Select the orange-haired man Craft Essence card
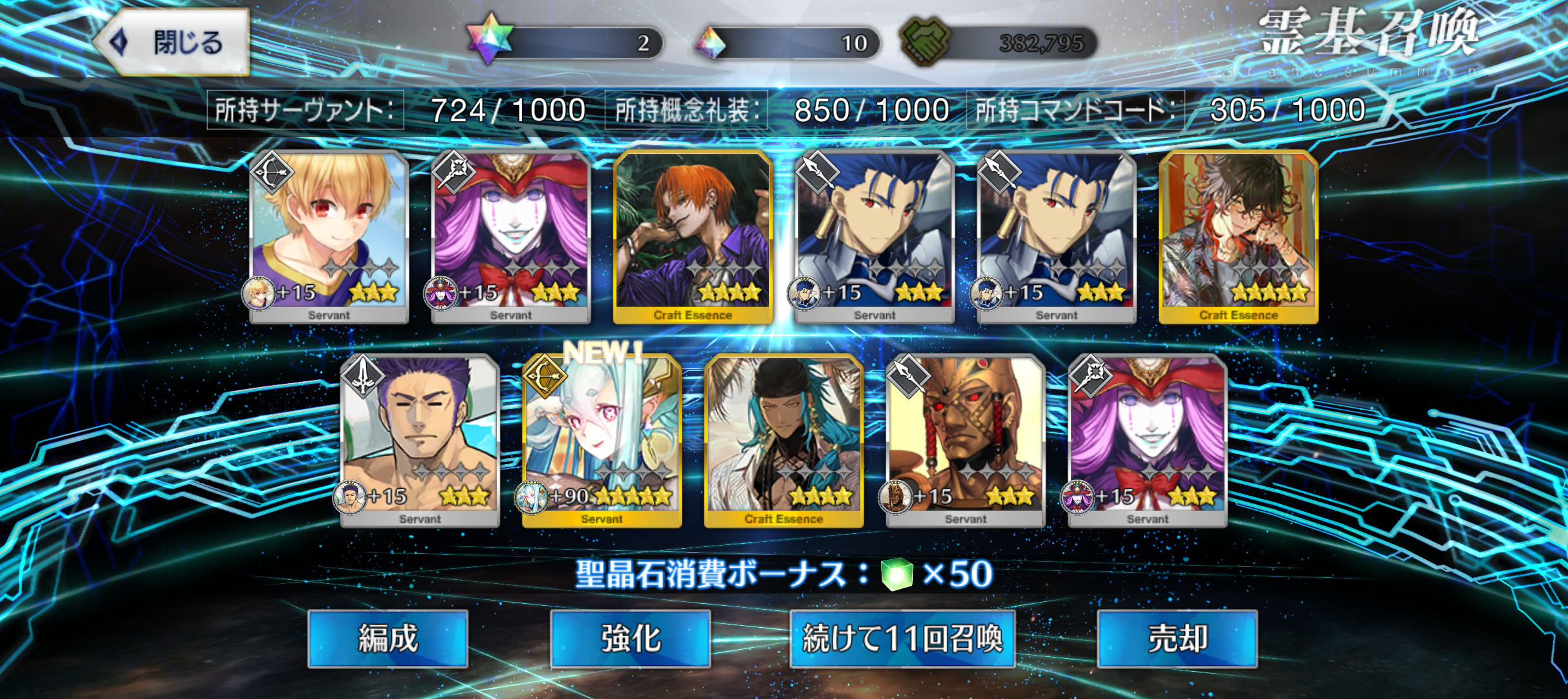Screen dimensions: 1568x699 [693, 237]
